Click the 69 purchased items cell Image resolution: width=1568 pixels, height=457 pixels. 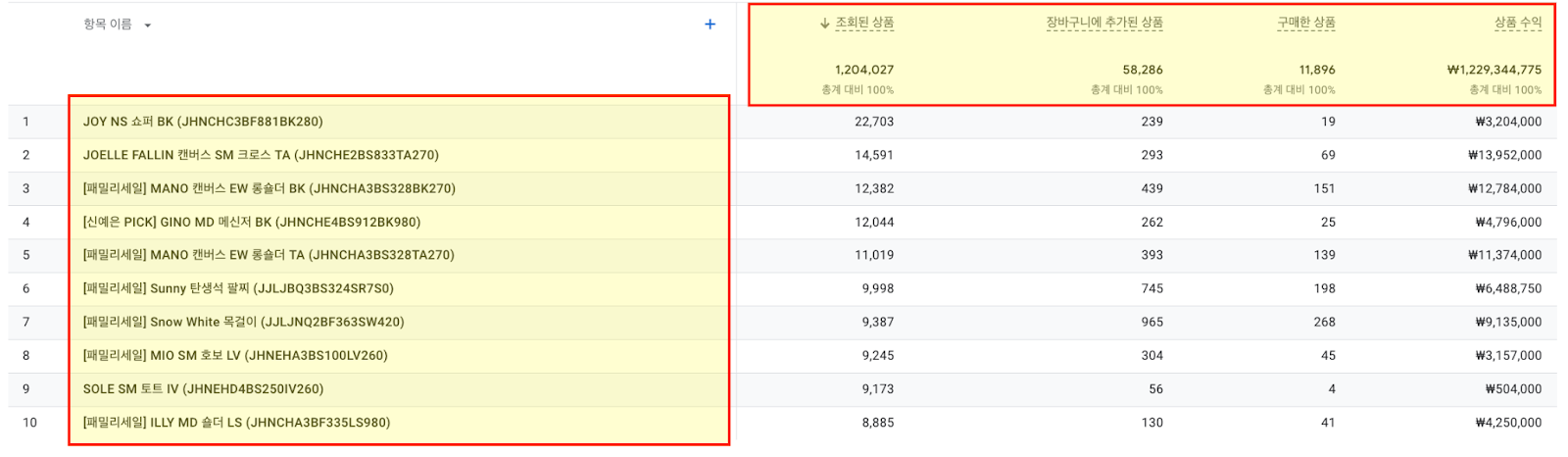coord(1328,155)
